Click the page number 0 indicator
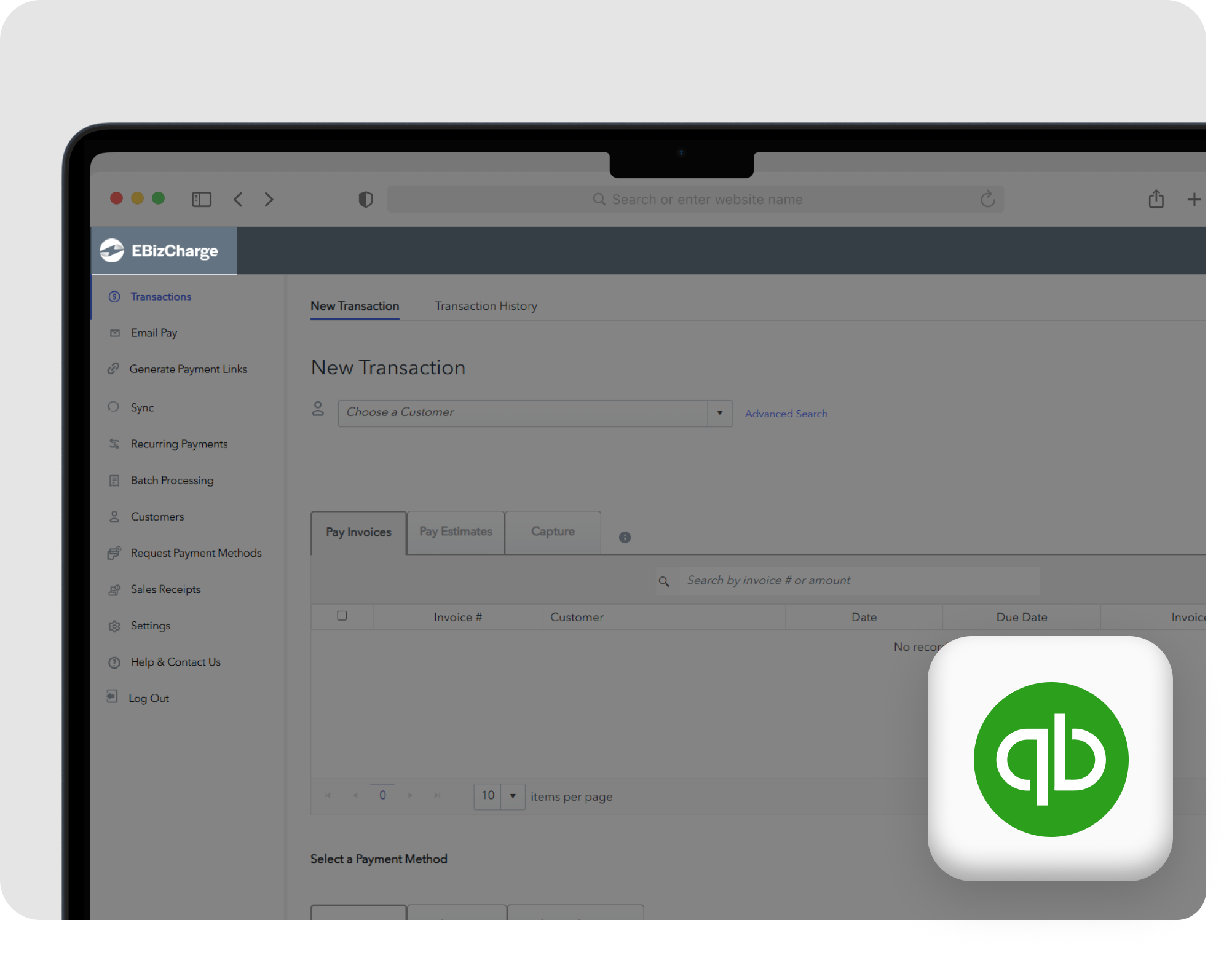Image resolution: width=1232 pixels, height=955 pixels. 382,795
